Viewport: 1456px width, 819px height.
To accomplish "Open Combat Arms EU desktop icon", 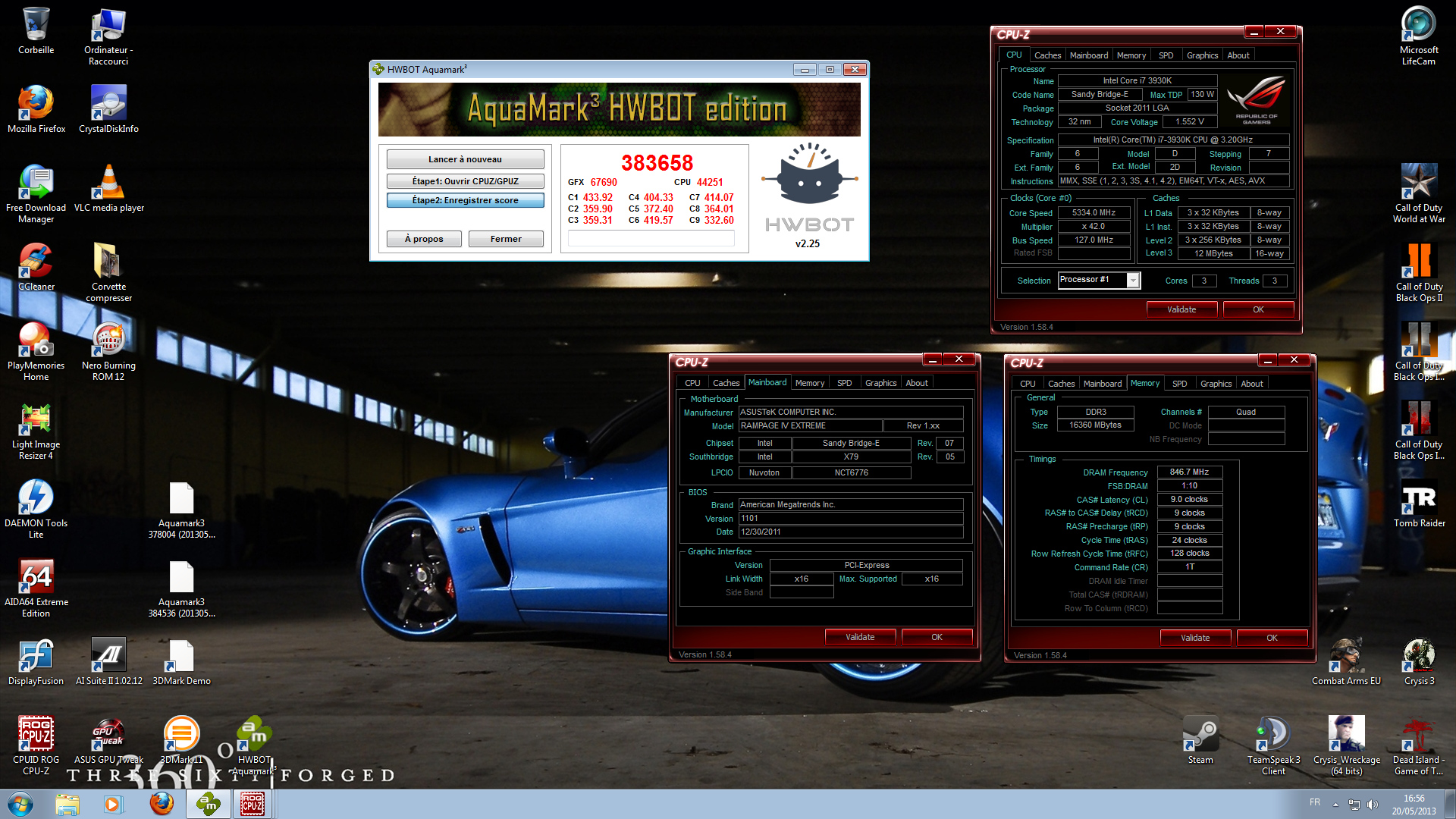I will (1346, 661).
